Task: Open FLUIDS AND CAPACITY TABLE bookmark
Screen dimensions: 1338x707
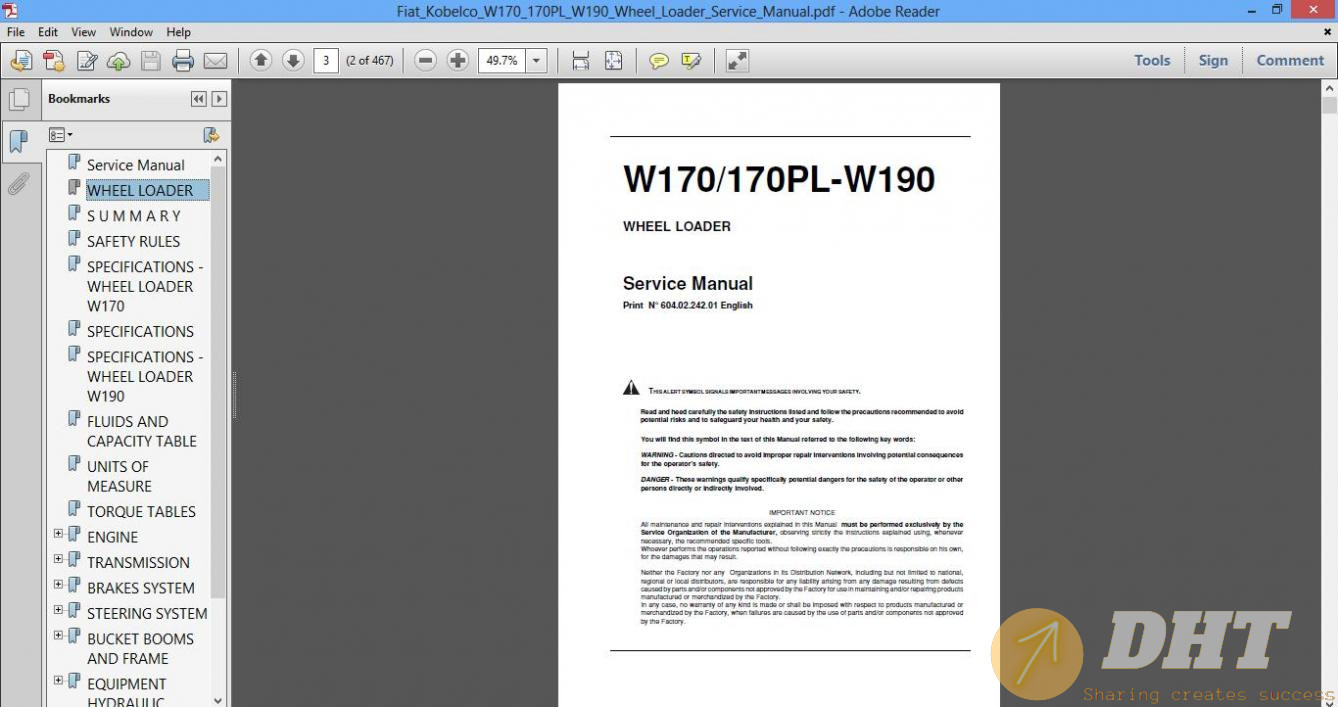Action: point(142,431)
